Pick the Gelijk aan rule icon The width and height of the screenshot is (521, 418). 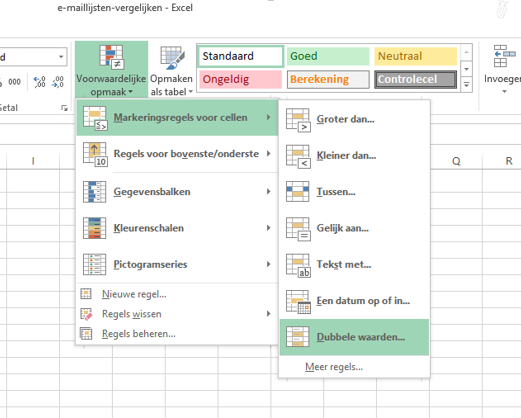298,229
